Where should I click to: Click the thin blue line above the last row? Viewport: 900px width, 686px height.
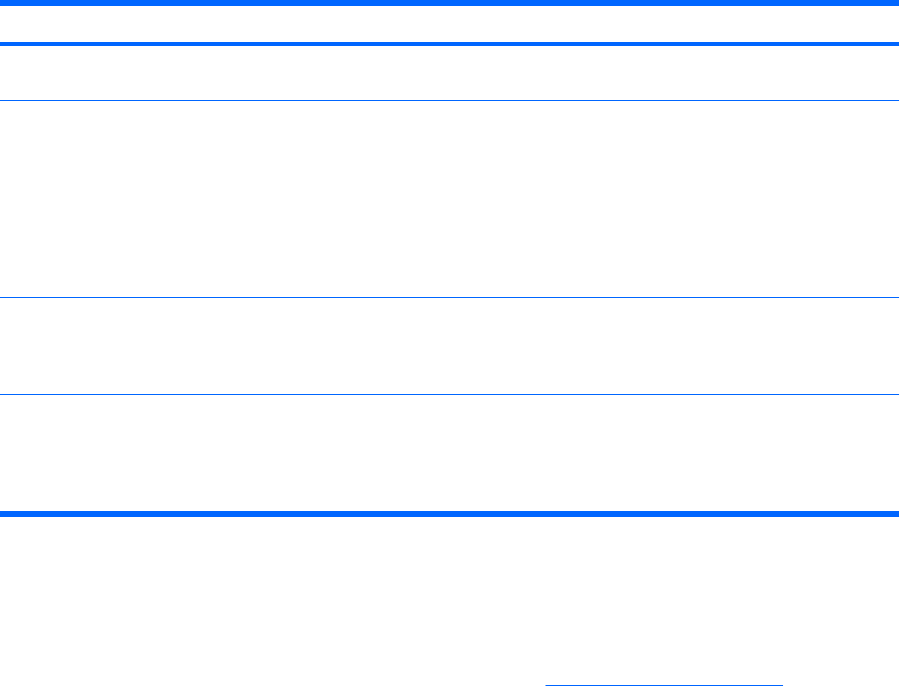pos(450,394)
